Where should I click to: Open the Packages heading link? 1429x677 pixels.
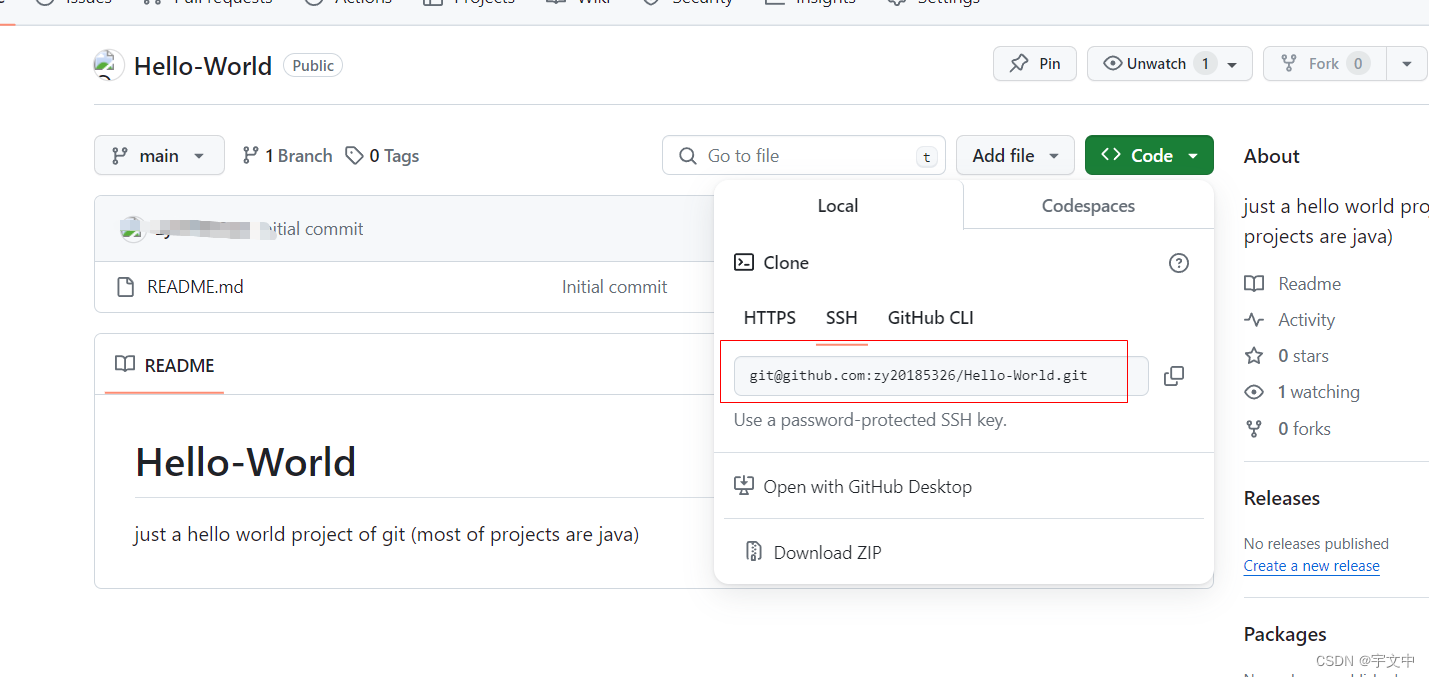(x=1285, y=634)
